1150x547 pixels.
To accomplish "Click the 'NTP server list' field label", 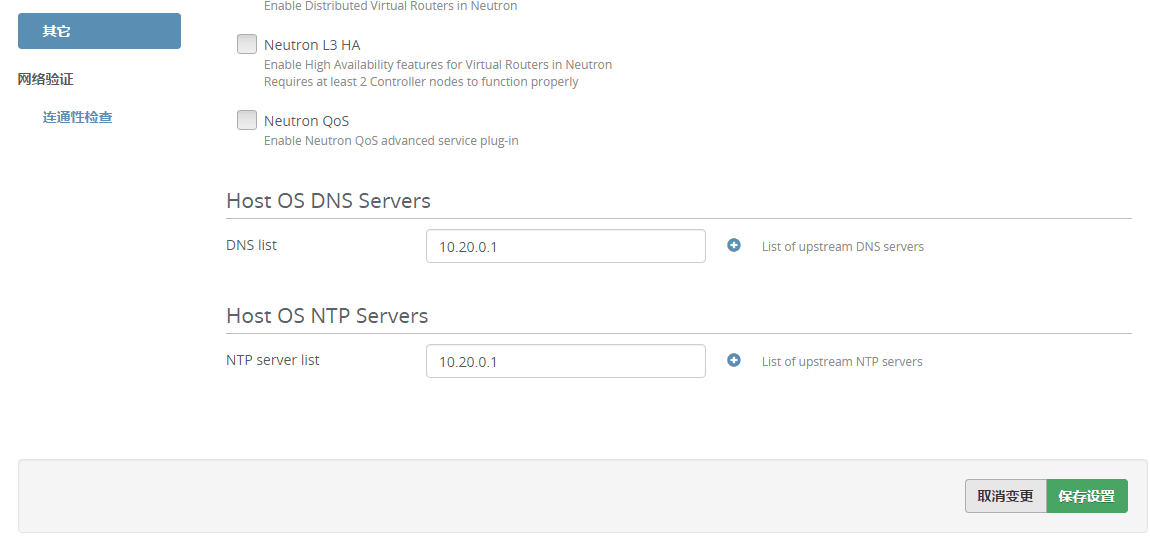I will [x=273, y=360].
